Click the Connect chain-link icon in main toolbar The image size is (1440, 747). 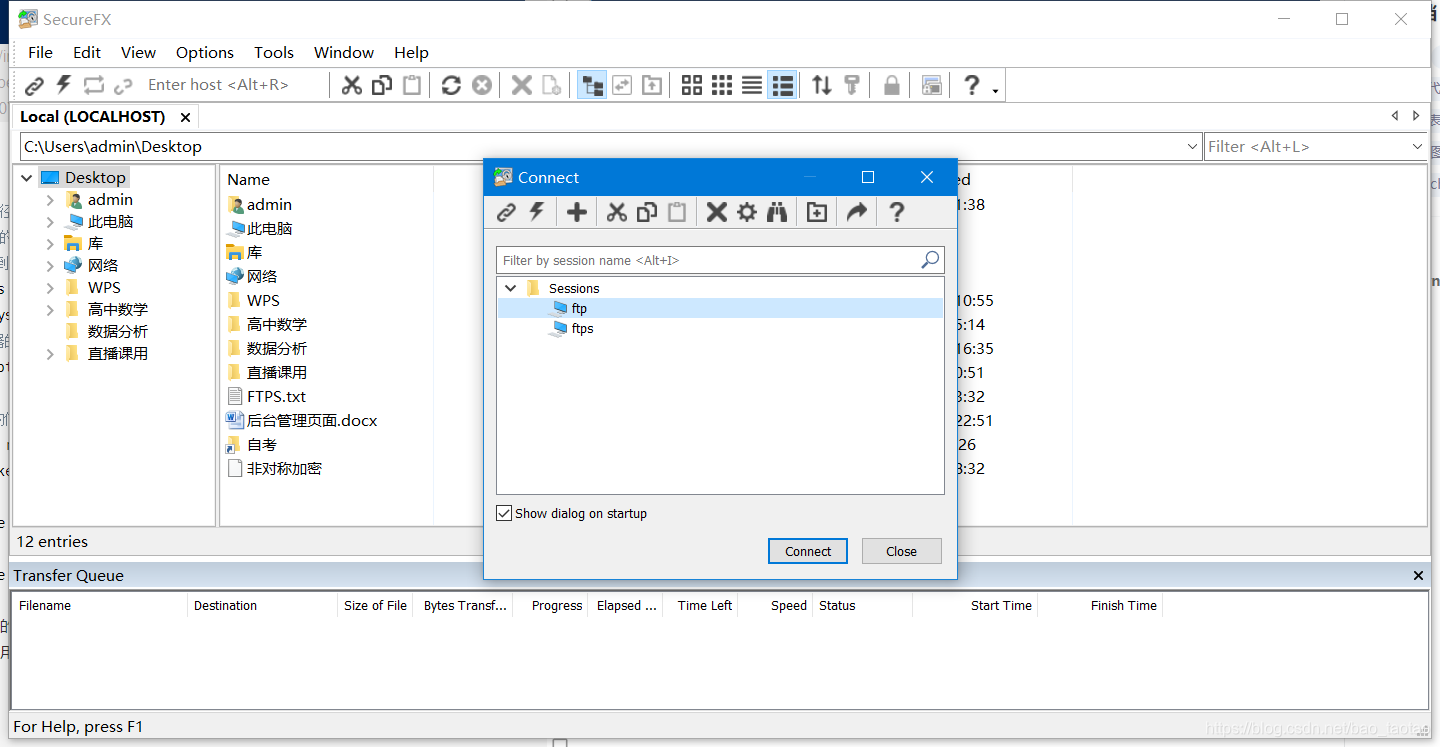35,85
